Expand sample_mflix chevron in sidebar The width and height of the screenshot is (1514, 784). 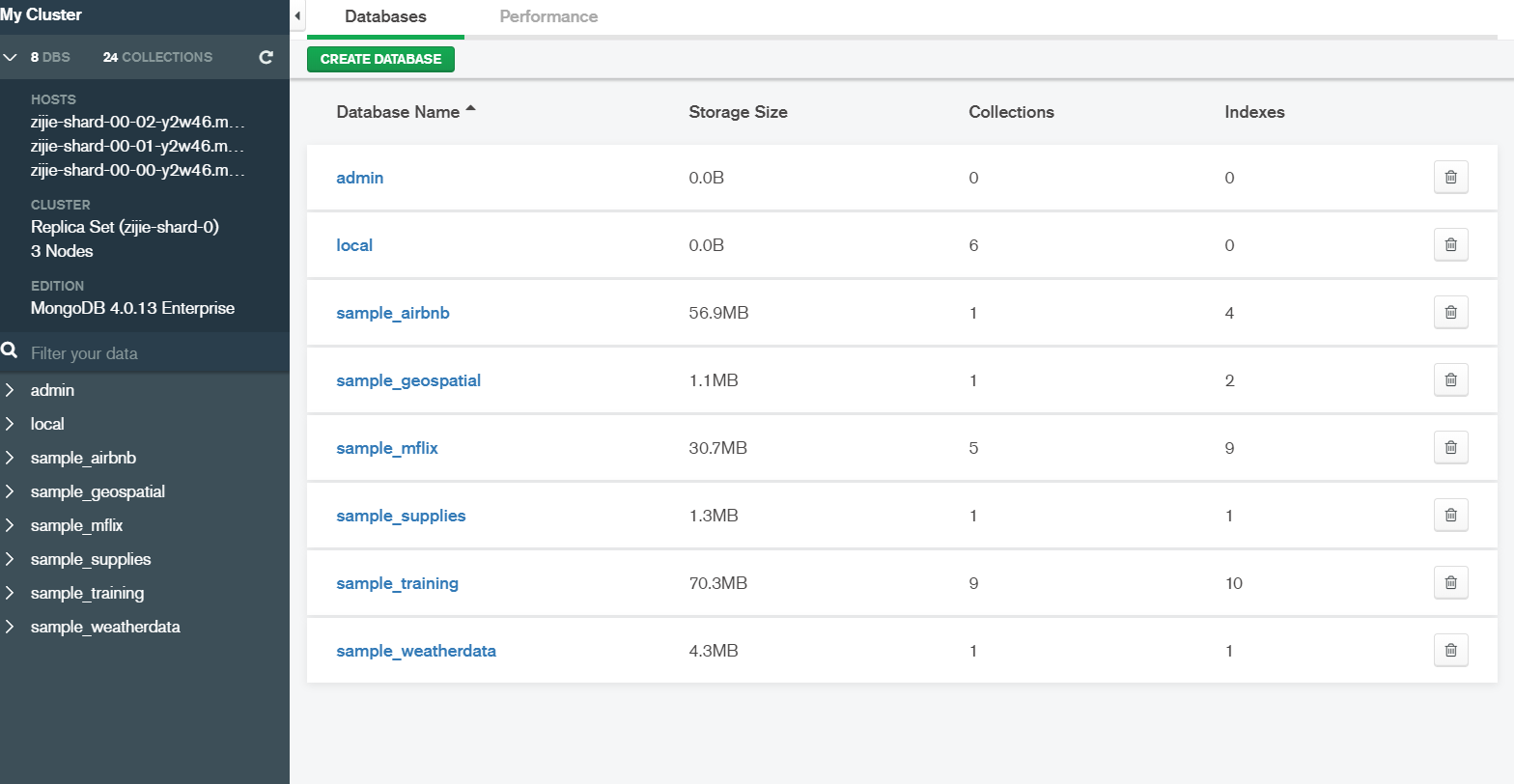(9, 525)
